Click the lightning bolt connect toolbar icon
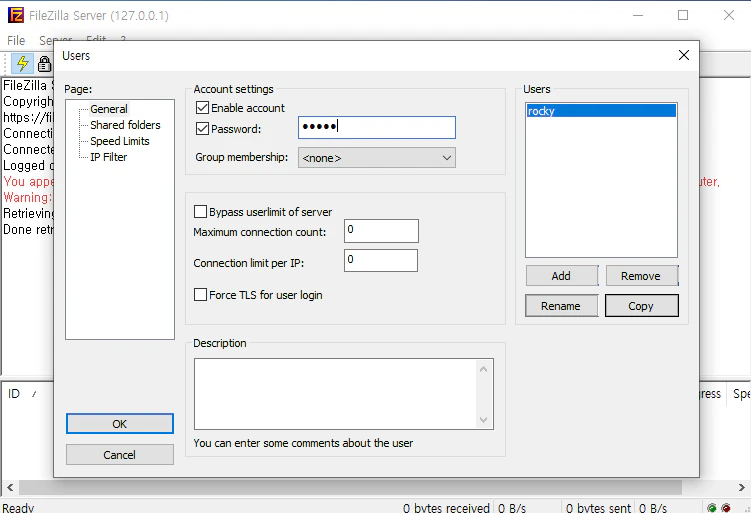Image resolution: width=751 pixels, height=513 pixels. coord(22,63)
